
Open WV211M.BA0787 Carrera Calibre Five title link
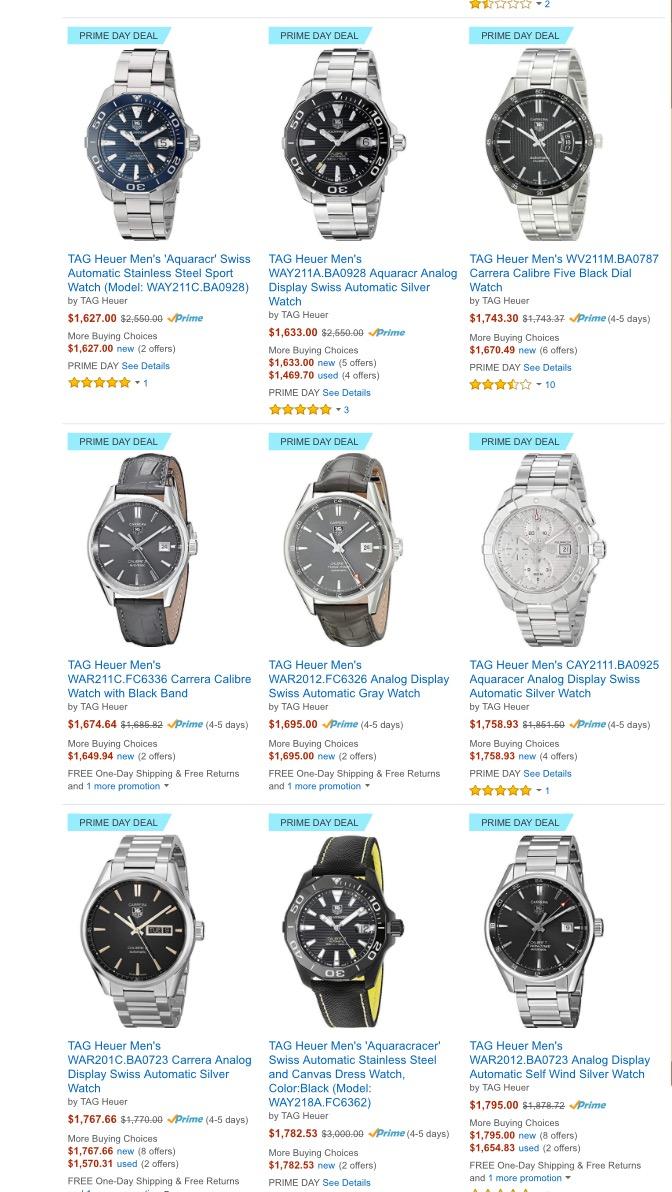click(563, 273)
